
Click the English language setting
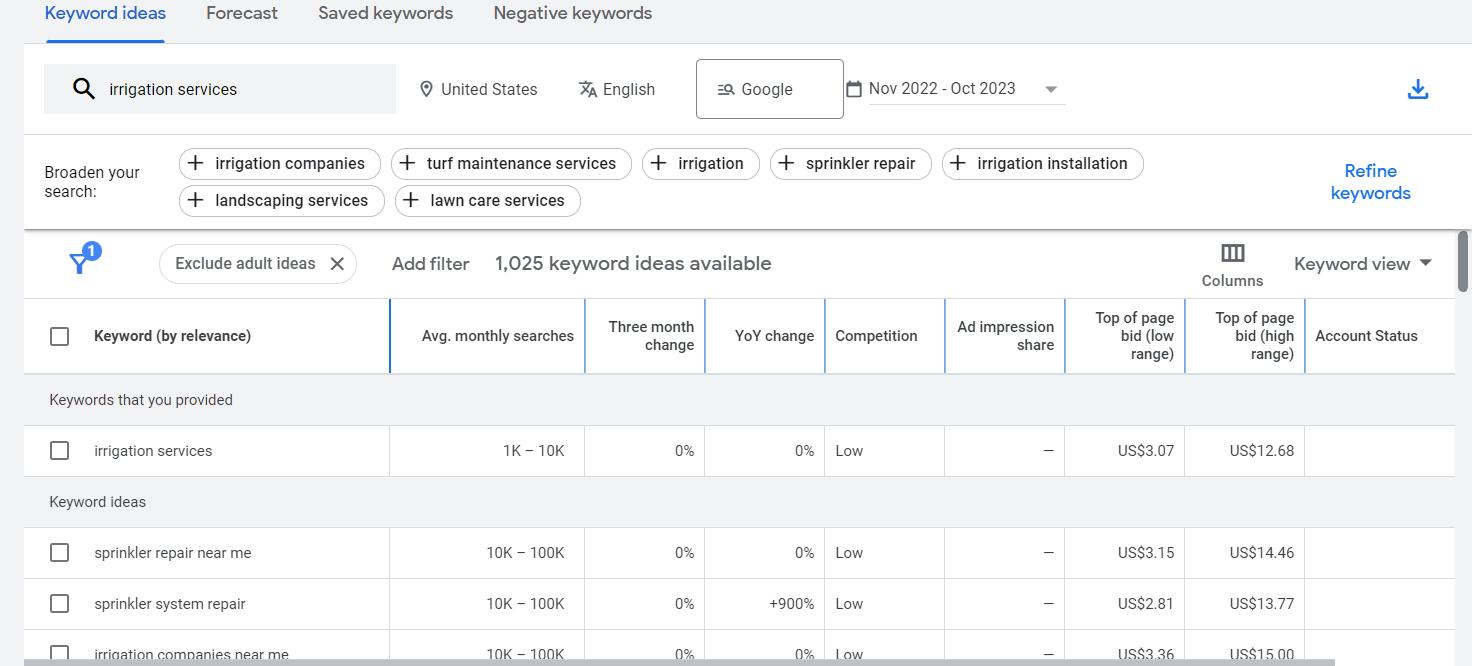tap(617, 89)
